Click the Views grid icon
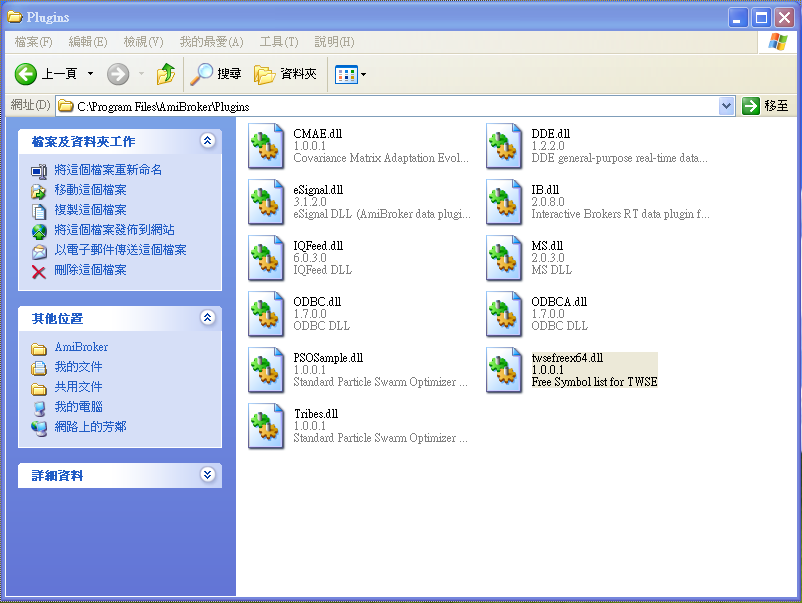The image size is (802, 603). pyautogui.click(x=346, y=75)
